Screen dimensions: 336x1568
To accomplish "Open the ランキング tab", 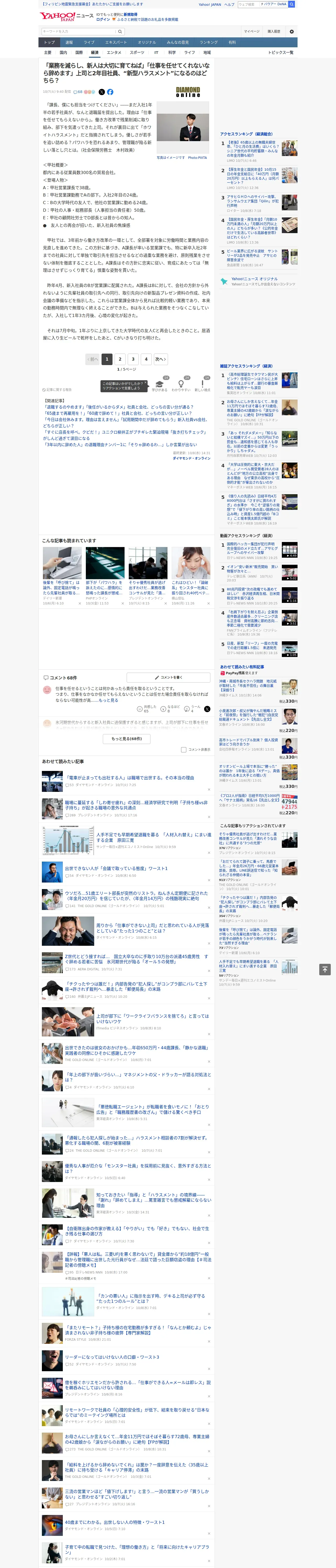I will tap(209, 43).
